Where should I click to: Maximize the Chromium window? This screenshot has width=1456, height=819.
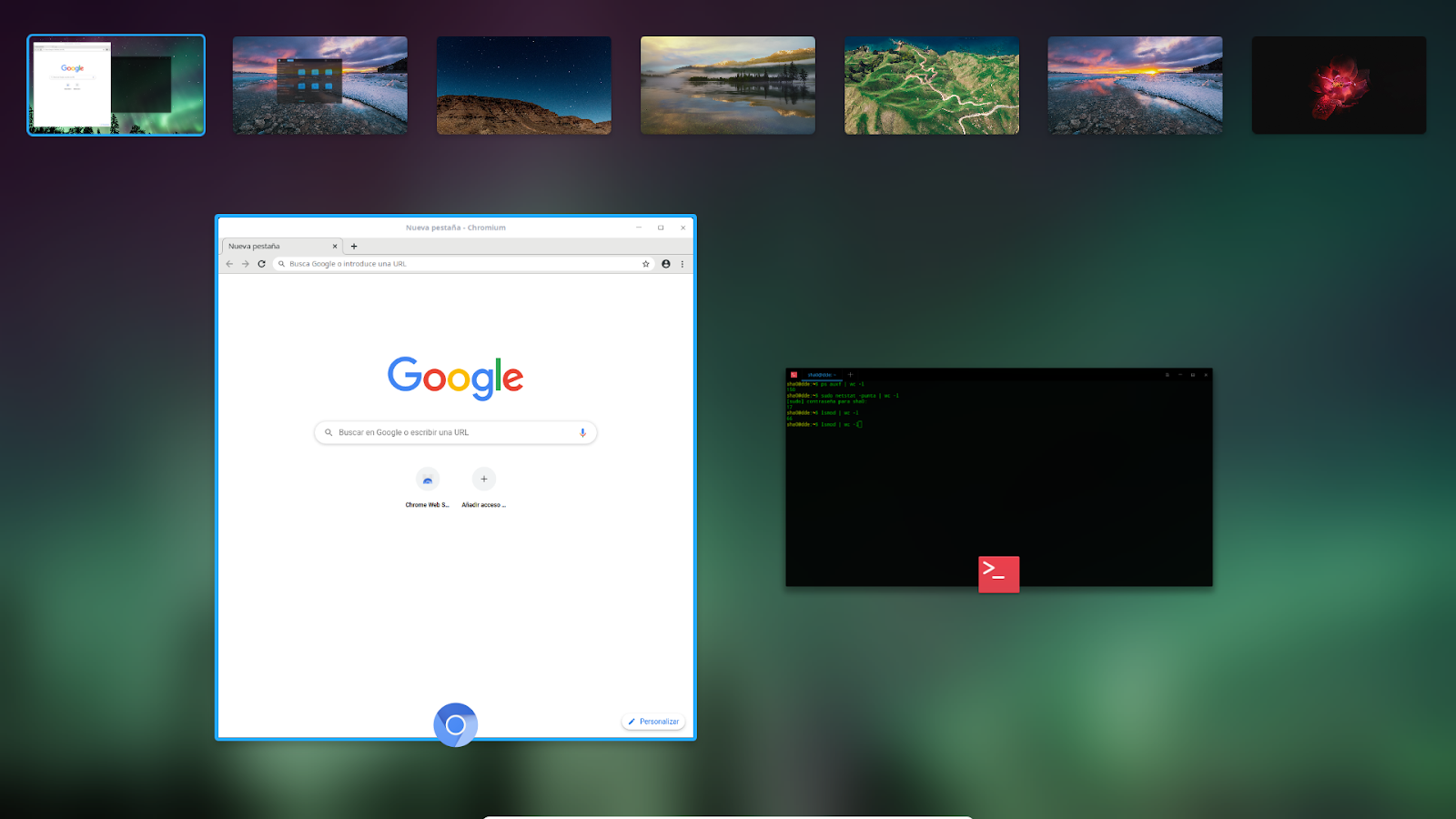pyautogui.click(x=661, y=227)
